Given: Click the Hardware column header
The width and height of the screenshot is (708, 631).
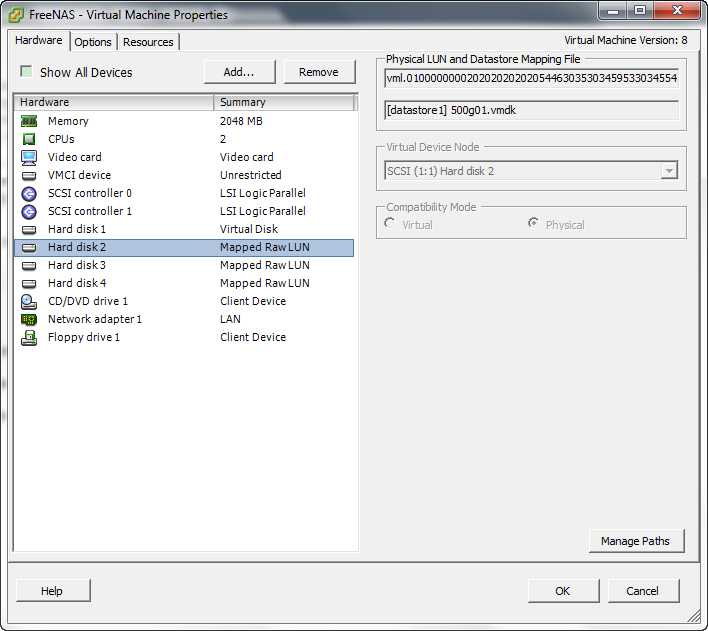Looking at the screenshot, I should (x=114, y=102).
